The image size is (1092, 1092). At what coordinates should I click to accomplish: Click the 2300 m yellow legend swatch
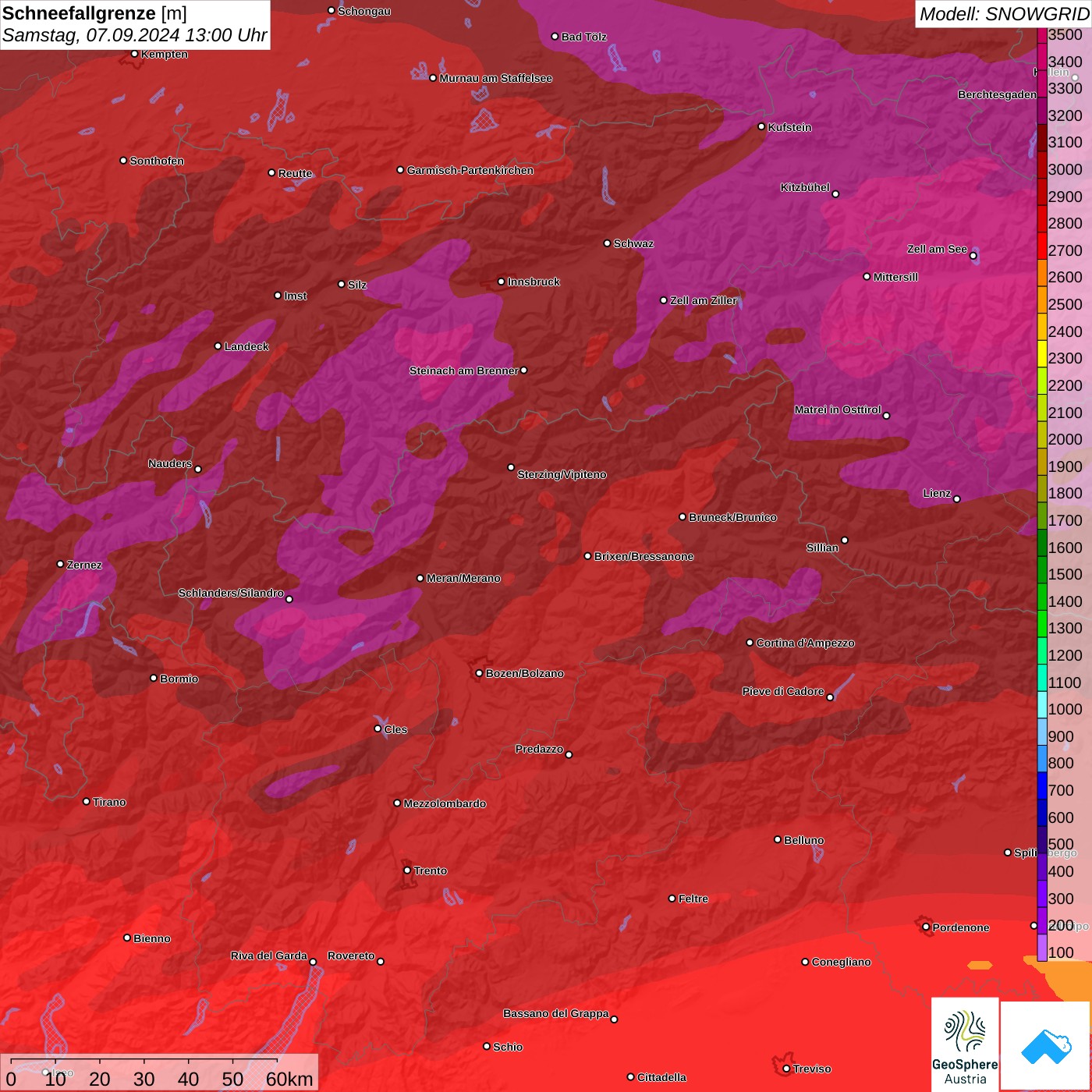(1042, 353)
